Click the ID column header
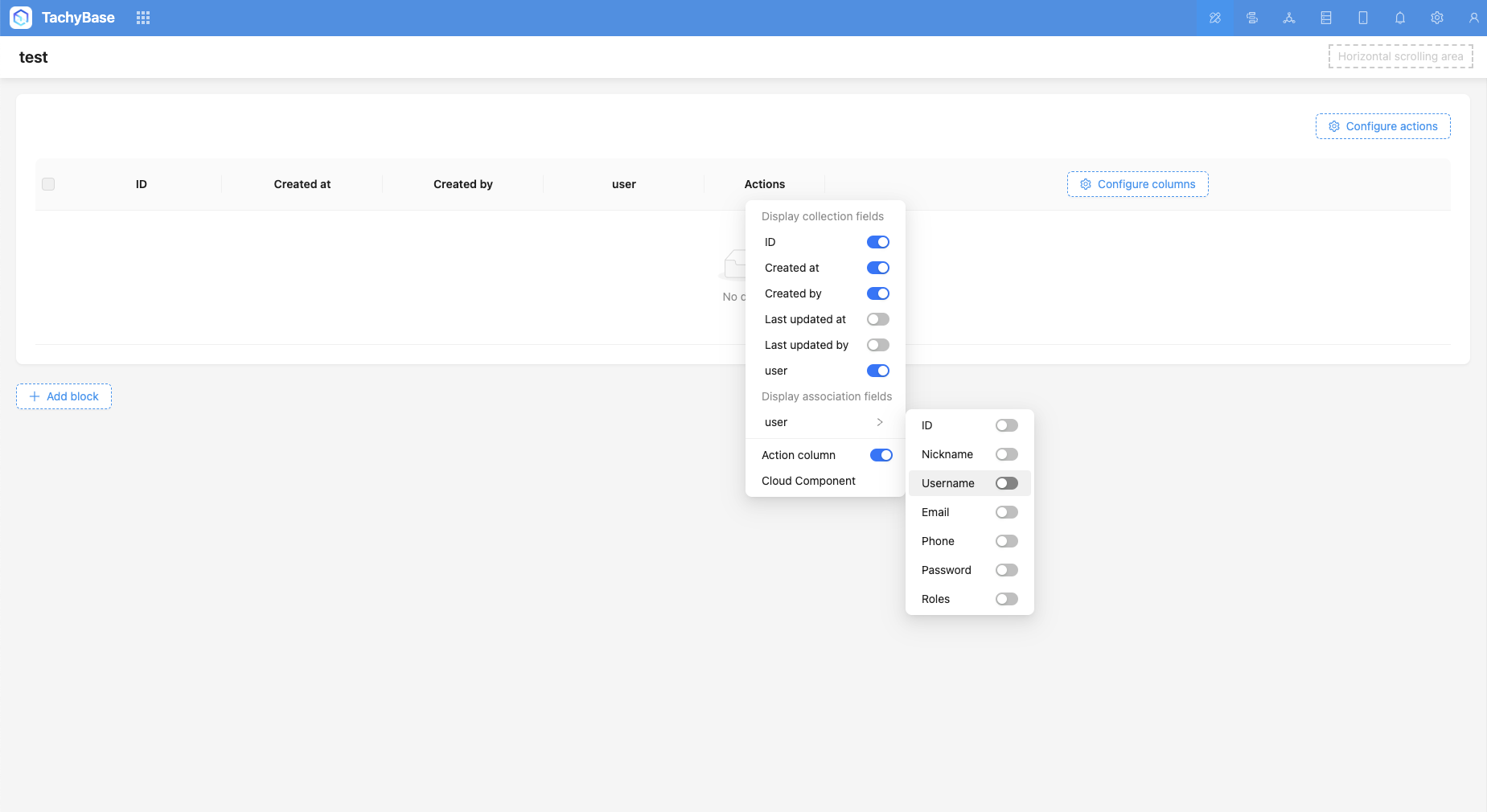 click(x=142, y=184)
